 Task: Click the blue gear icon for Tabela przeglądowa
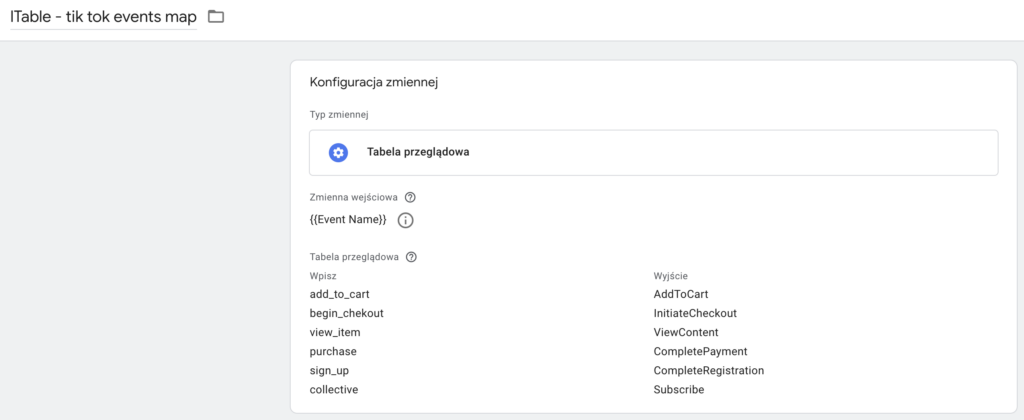tap(339, 153)
